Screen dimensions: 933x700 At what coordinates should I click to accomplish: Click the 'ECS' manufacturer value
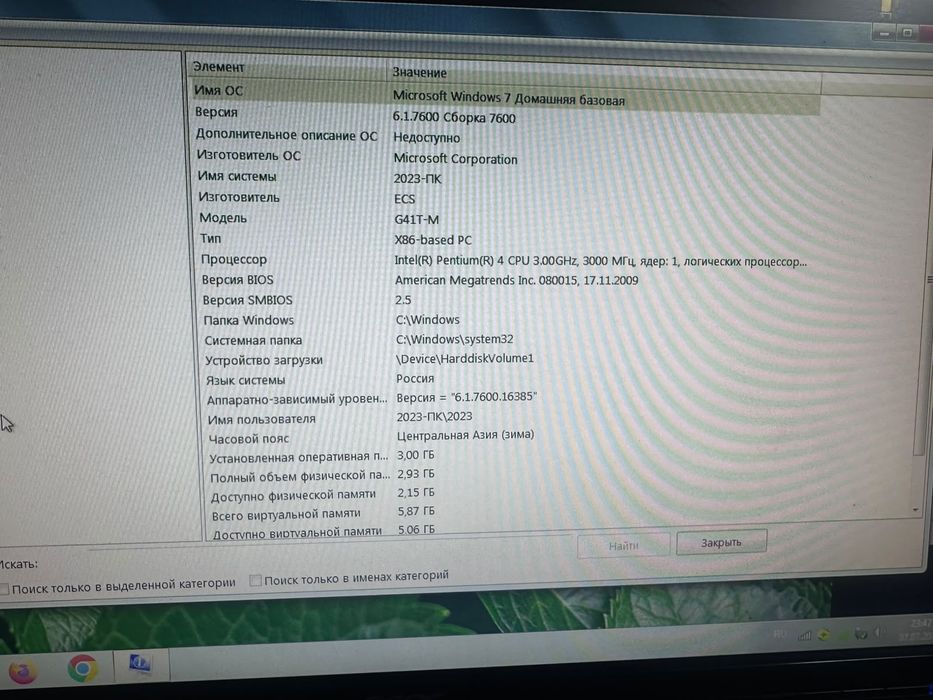(405, 199)
